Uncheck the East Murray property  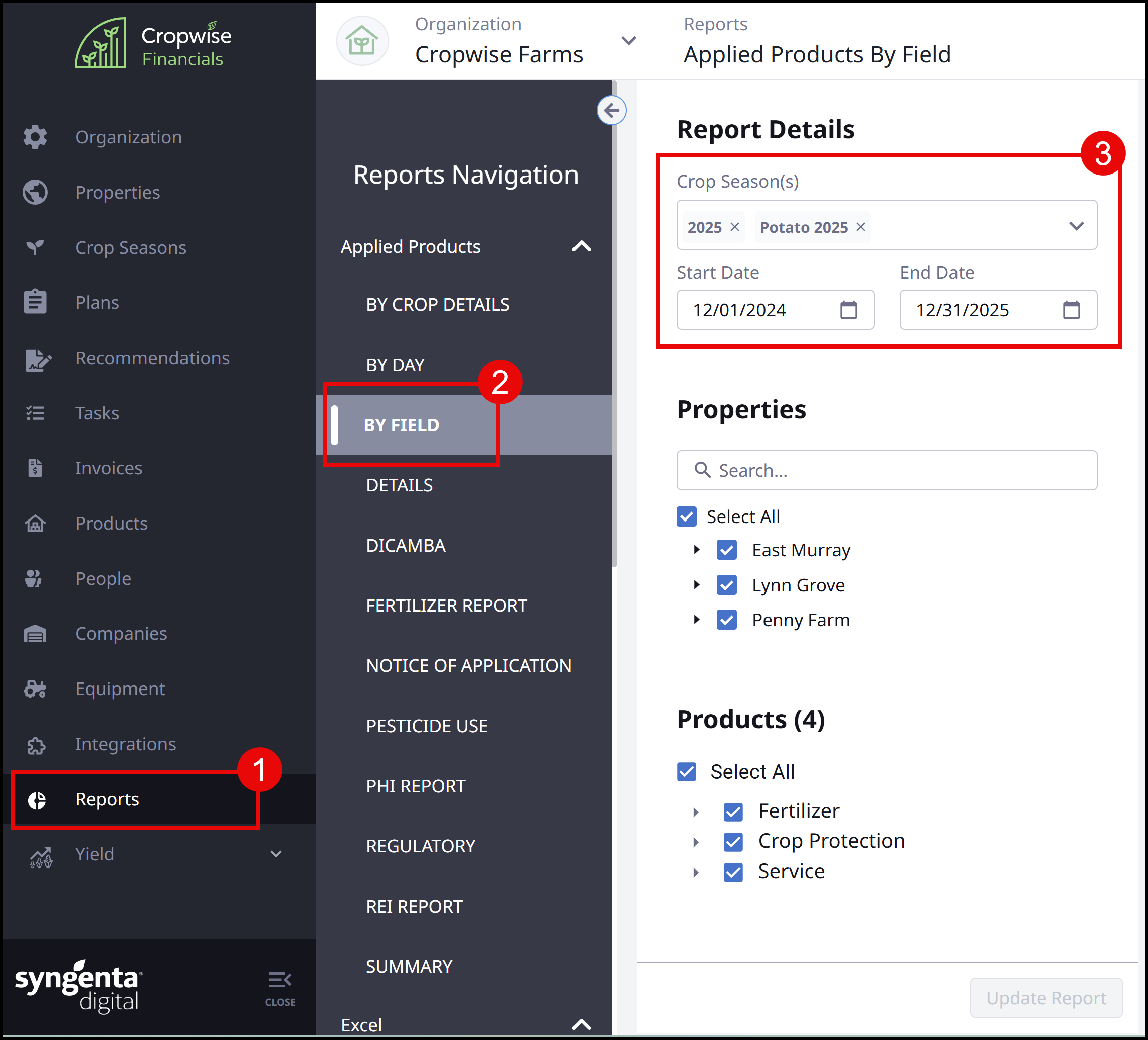(x=726, y=550)
